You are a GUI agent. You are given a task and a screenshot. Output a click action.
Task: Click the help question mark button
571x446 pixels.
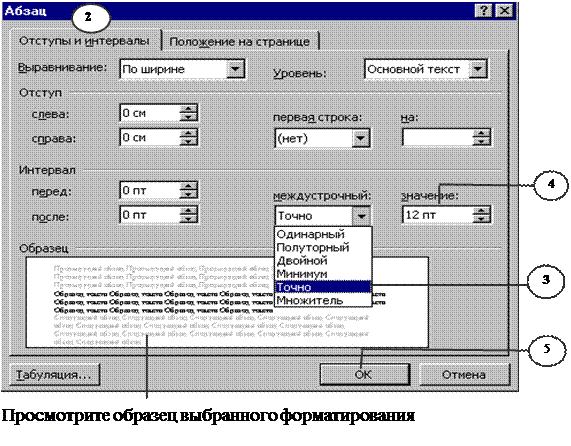click(484, 10)
